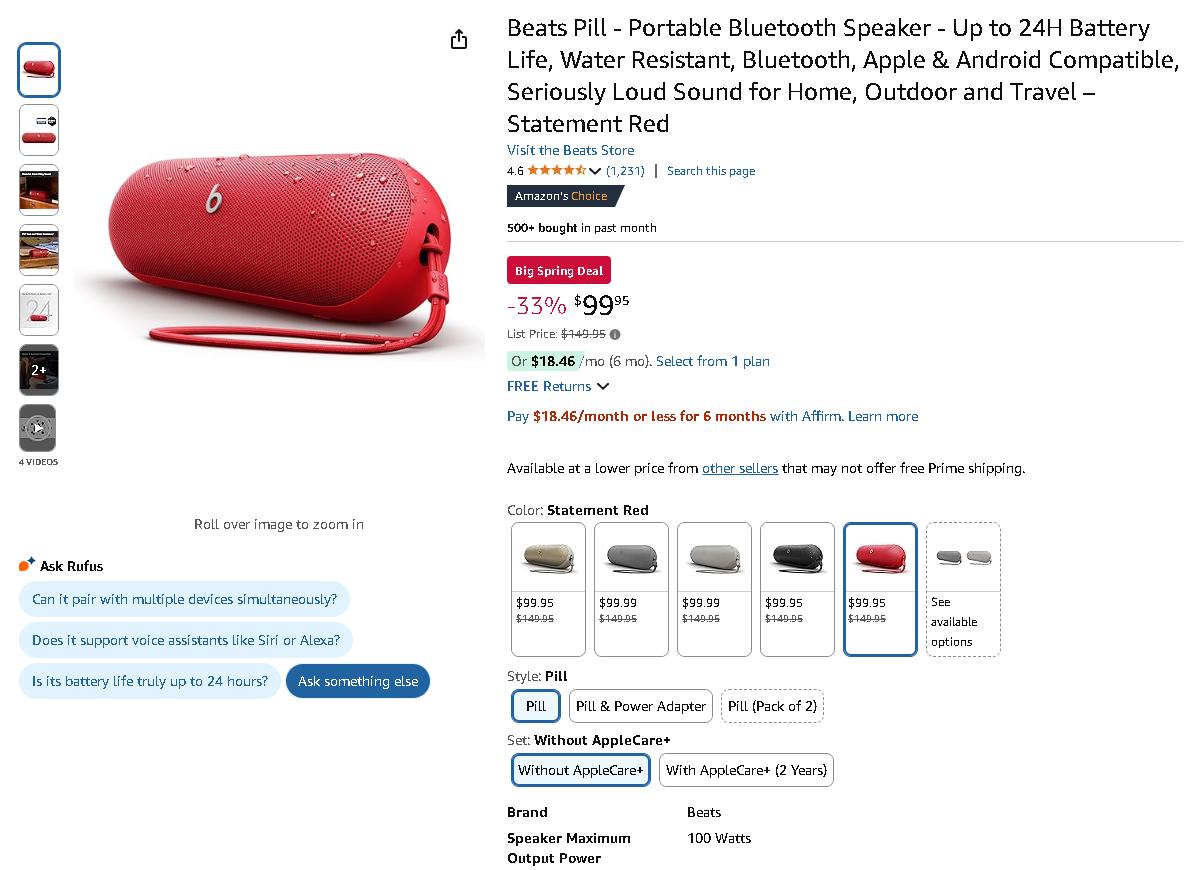
Task: Ask Rufus about battery life question
Action: pyautogui.click(x=150, y=681)
